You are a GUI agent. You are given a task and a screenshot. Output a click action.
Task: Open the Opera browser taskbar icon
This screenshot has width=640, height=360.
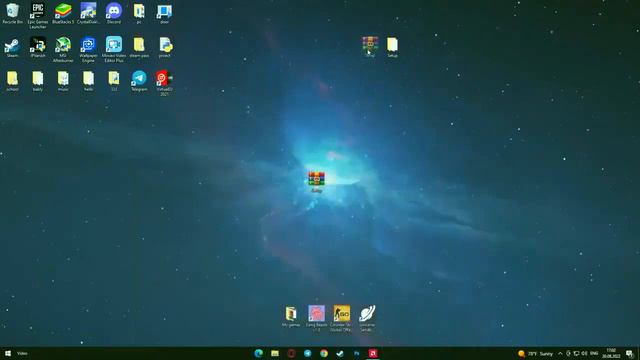(291, 353)
